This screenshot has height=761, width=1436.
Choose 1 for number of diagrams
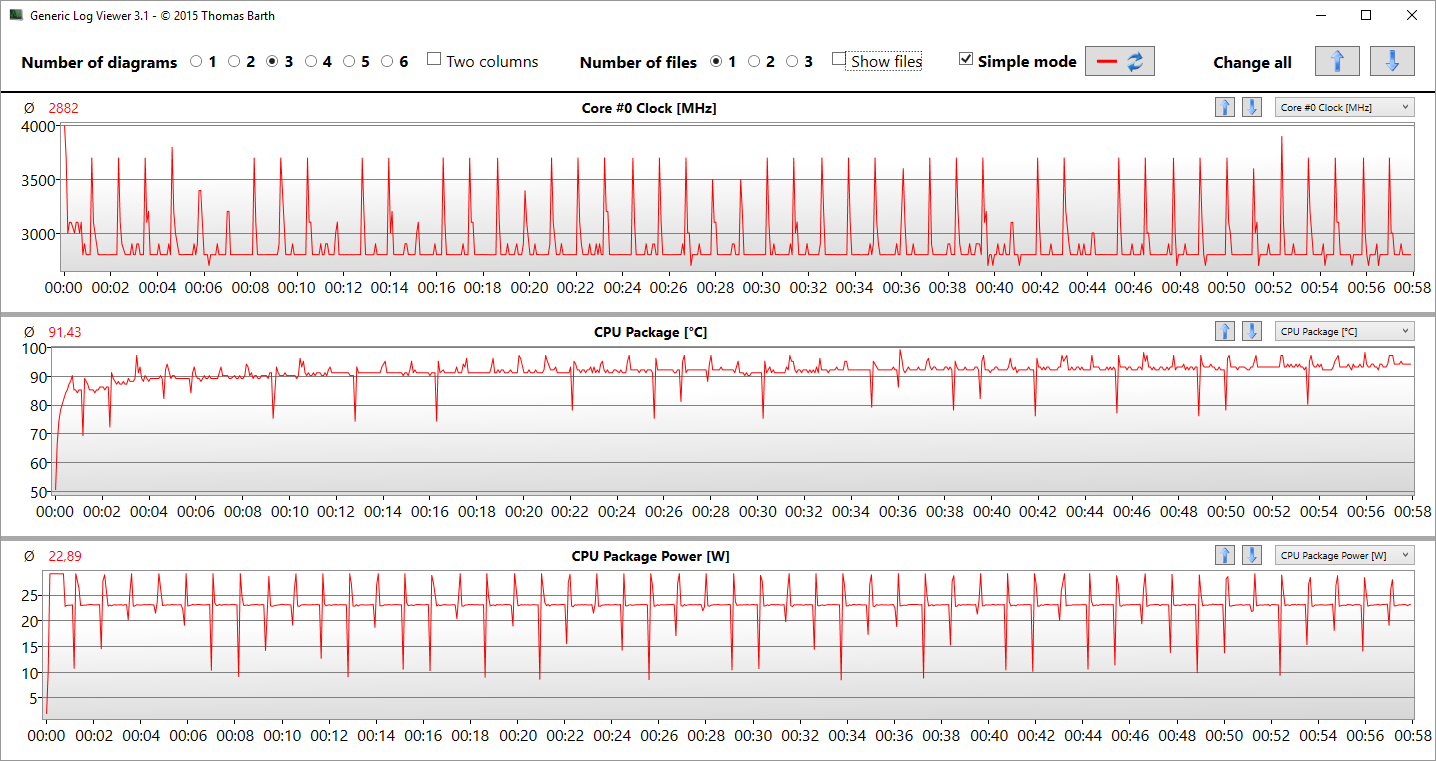pyautogui.click(x=196, y=61)
